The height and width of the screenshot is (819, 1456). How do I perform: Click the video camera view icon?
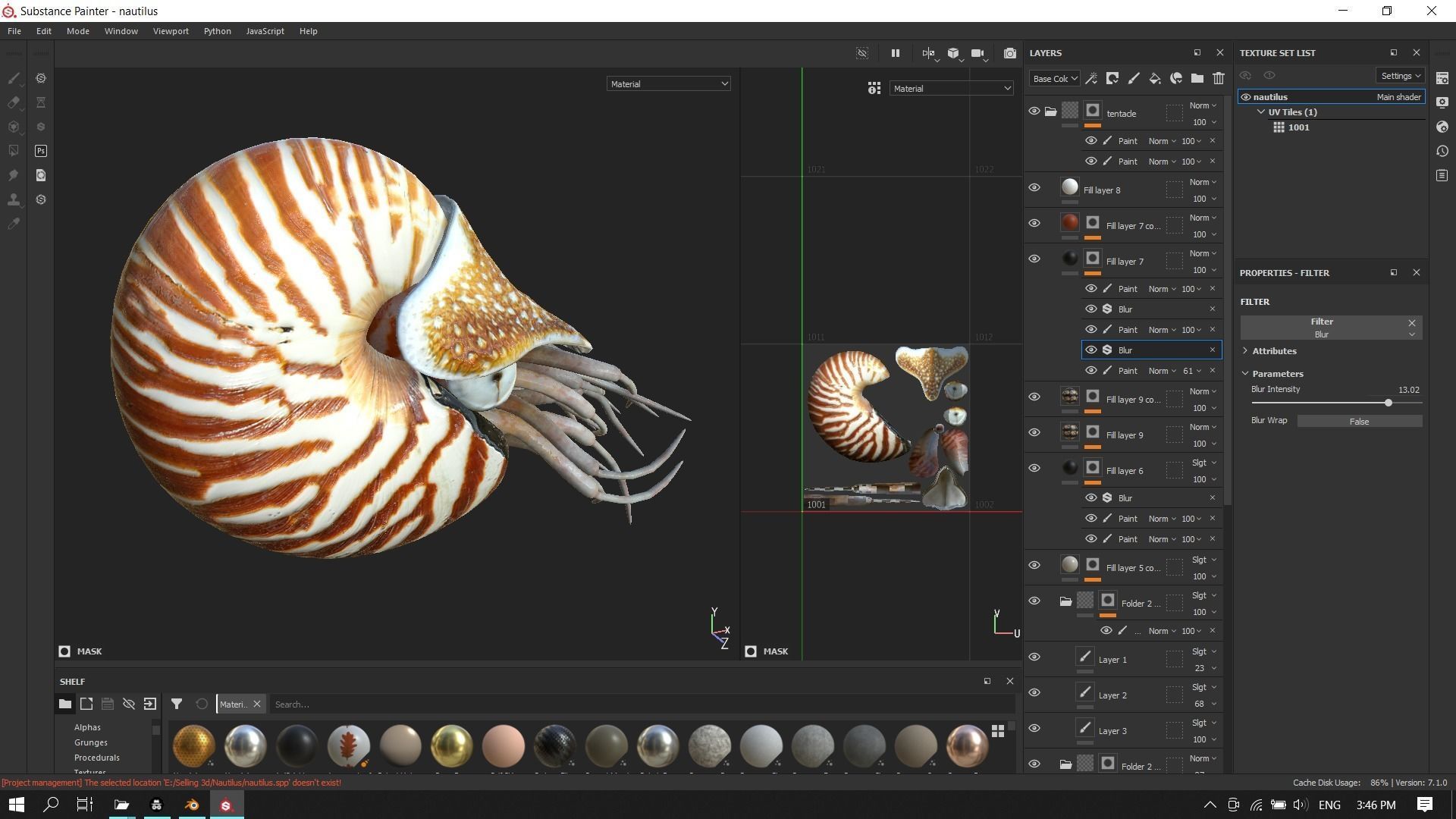coord(977,53)
